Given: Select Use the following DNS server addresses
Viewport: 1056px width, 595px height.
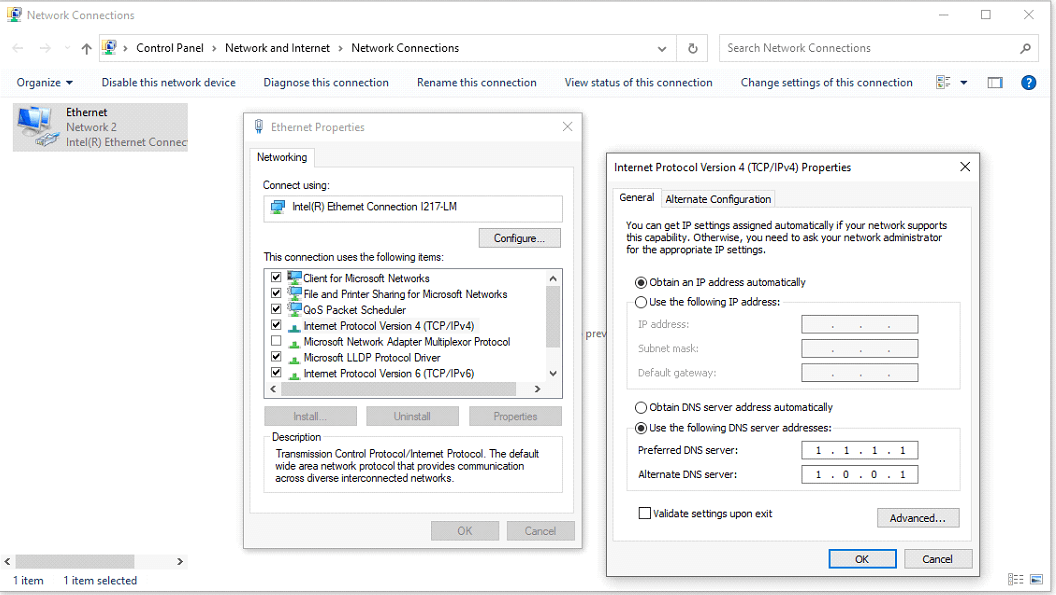Looking at the screenshot, I should point(641,428).
